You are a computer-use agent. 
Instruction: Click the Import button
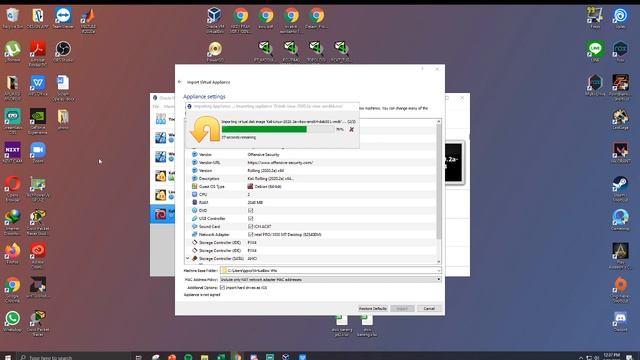click(402, 309)
